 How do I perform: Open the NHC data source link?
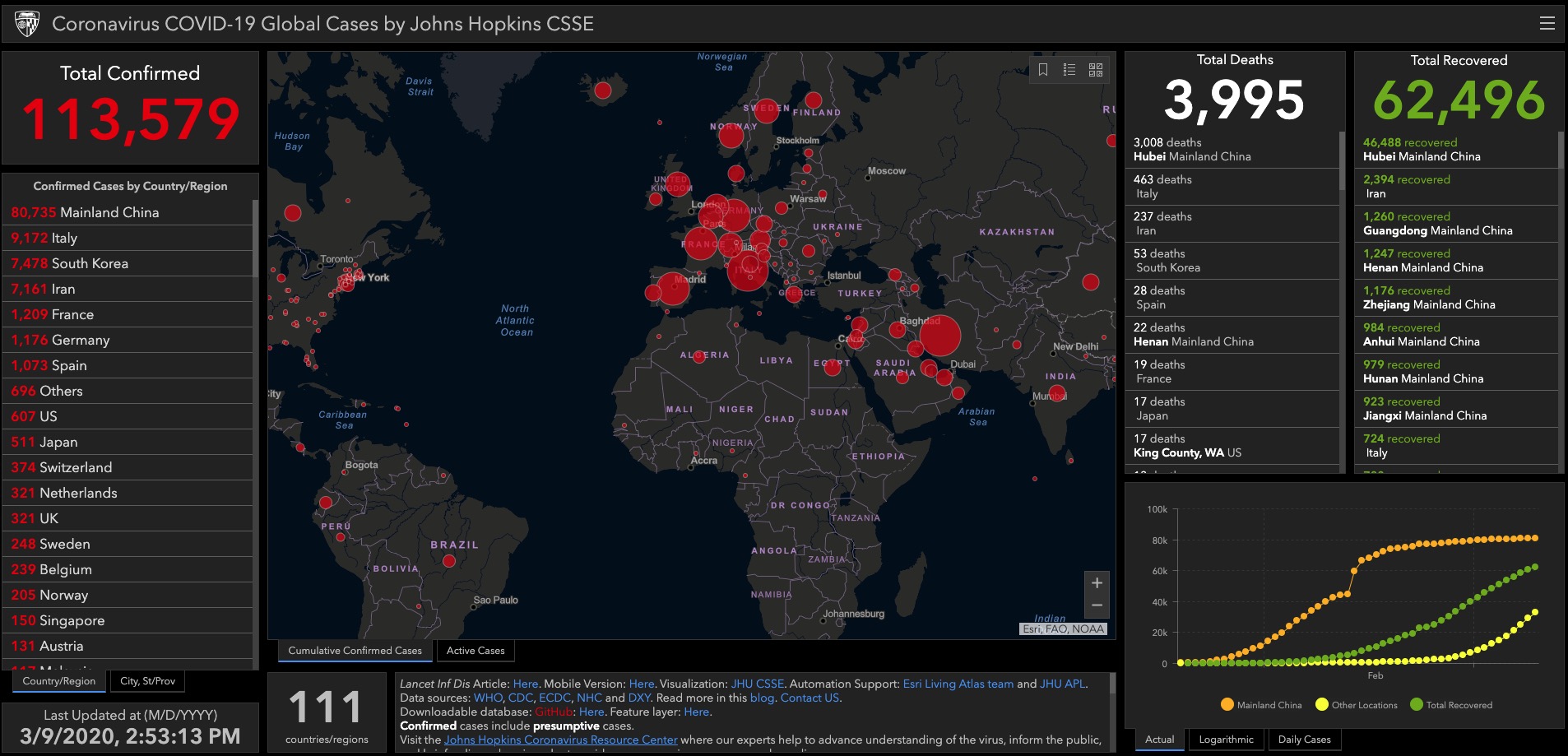click(x=589, y=698)
